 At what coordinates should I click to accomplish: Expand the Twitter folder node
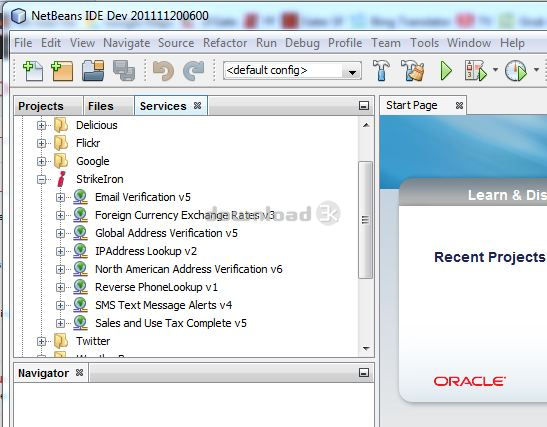click(42, 341)
